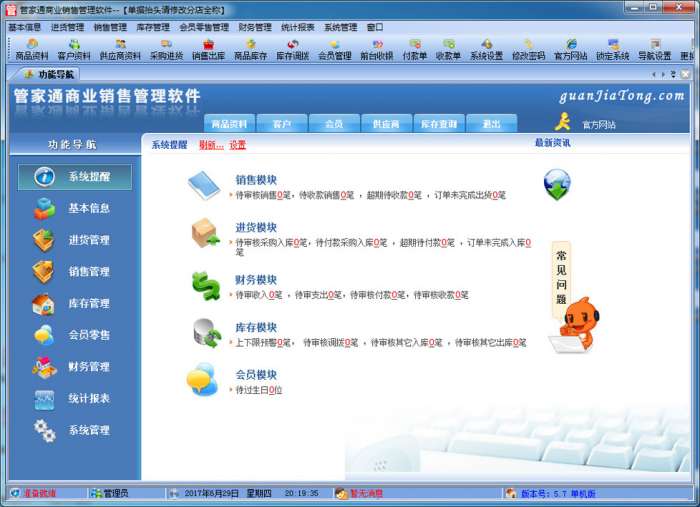
Task: Click the 刷新 link
Action: pos(211,145)
